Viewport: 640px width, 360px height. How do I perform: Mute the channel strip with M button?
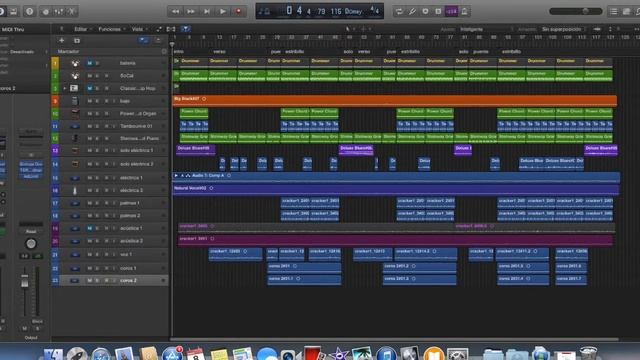24,328
